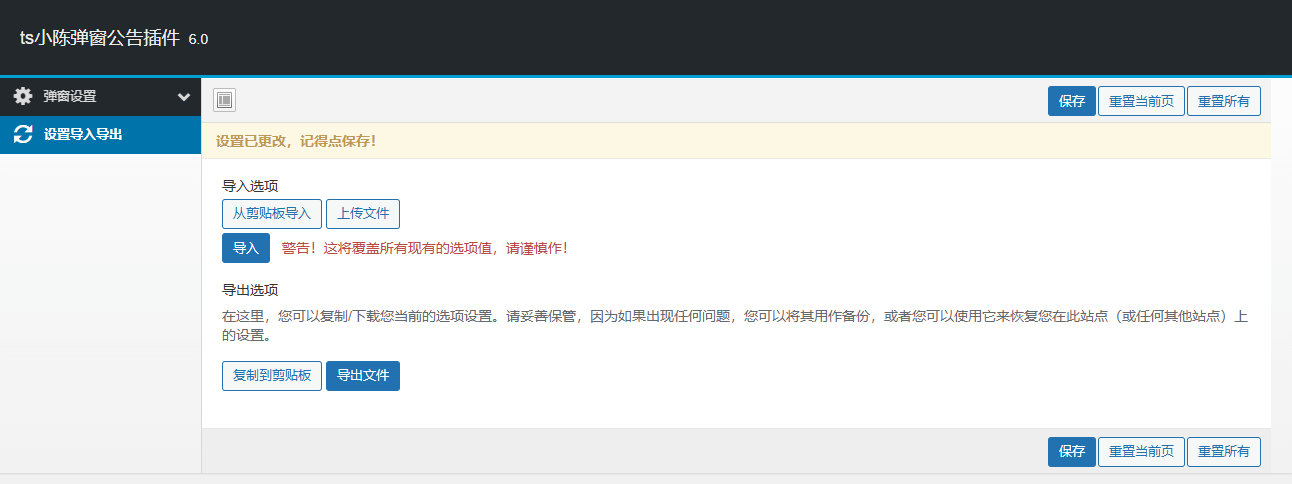
Task: Click the gear icon beside 弹窗设置
Action: coord(23,97)
